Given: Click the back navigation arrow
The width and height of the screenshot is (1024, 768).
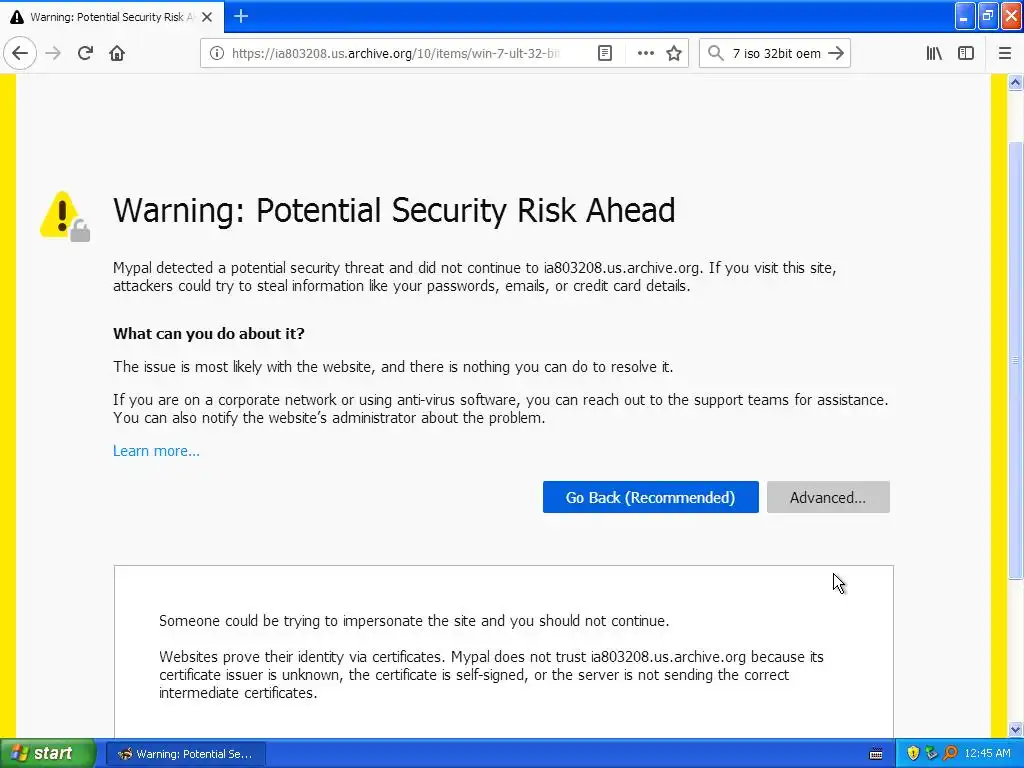Looking at the screenshot, I should [20, 53].
